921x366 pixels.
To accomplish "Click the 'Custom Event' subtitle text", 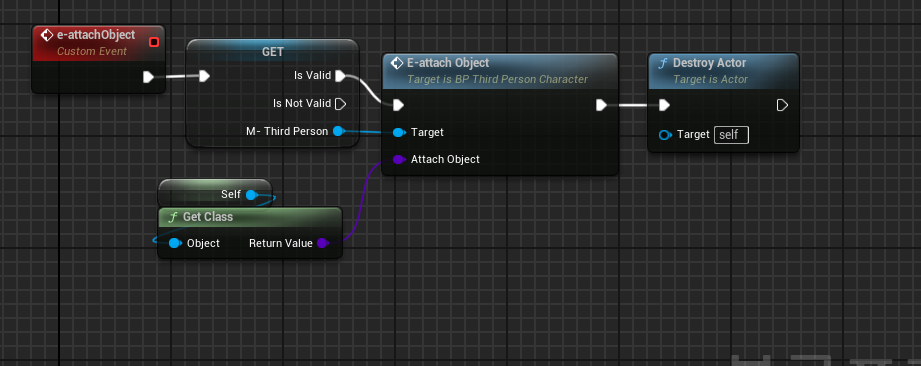I will pyautogui.click(x=92, y=51).
